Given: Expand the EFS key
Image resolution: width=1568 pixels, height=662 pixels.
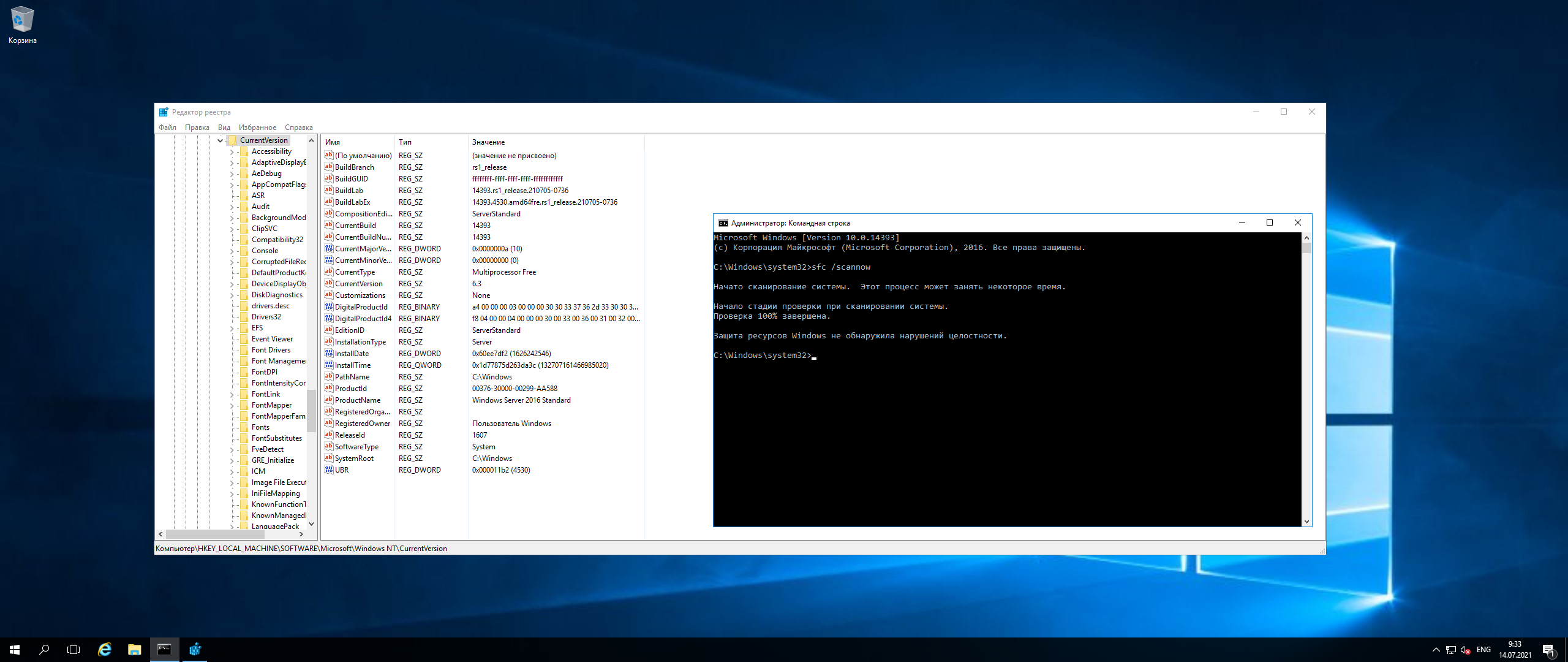Looking at the screenshot, I should pos(232,328).
